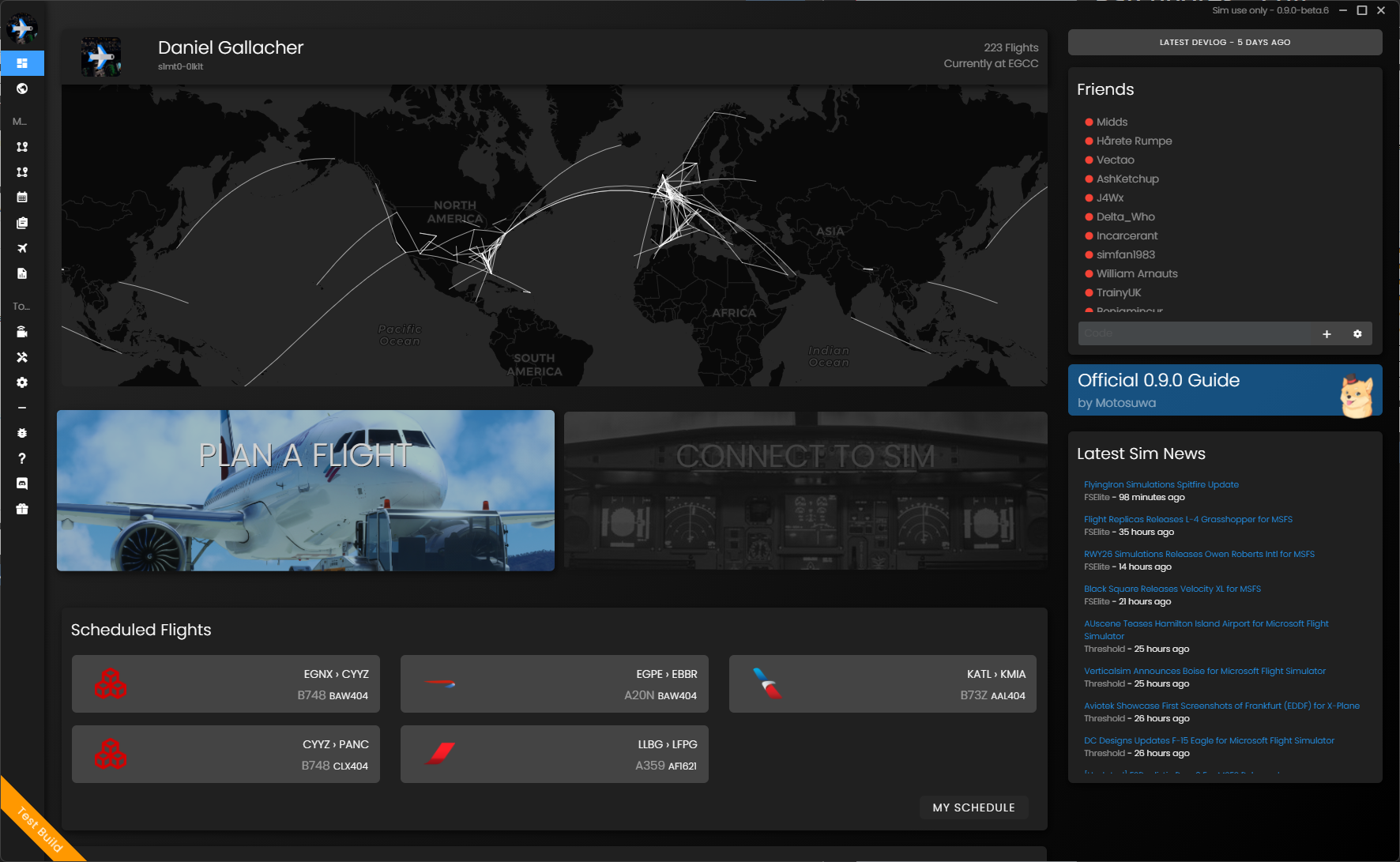The image size is (1400, 862).
Task: Click the route icon just above the calendar icon
Action: 22,172
